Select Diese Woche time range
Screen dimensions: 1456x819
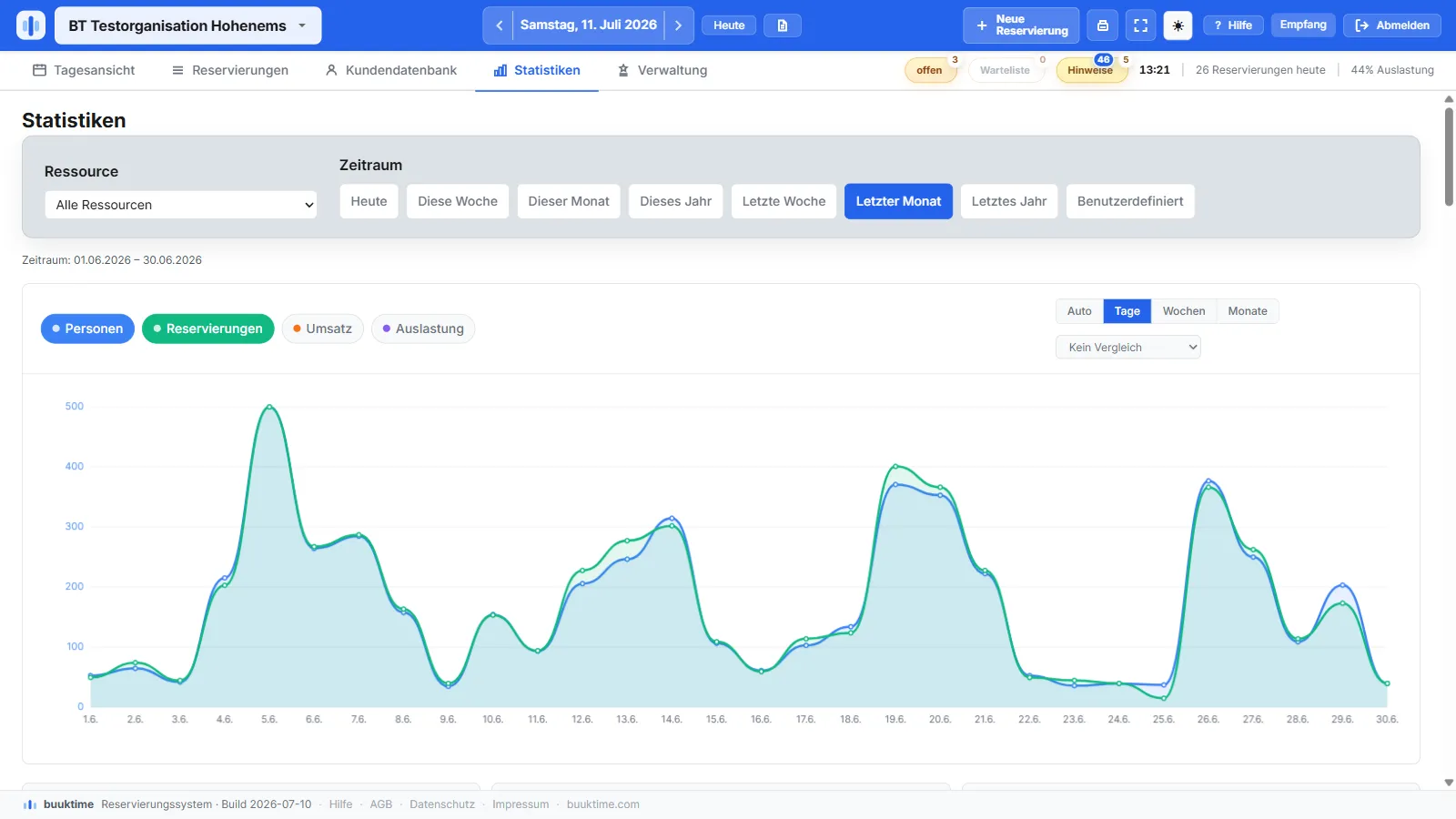pos(458,201)
